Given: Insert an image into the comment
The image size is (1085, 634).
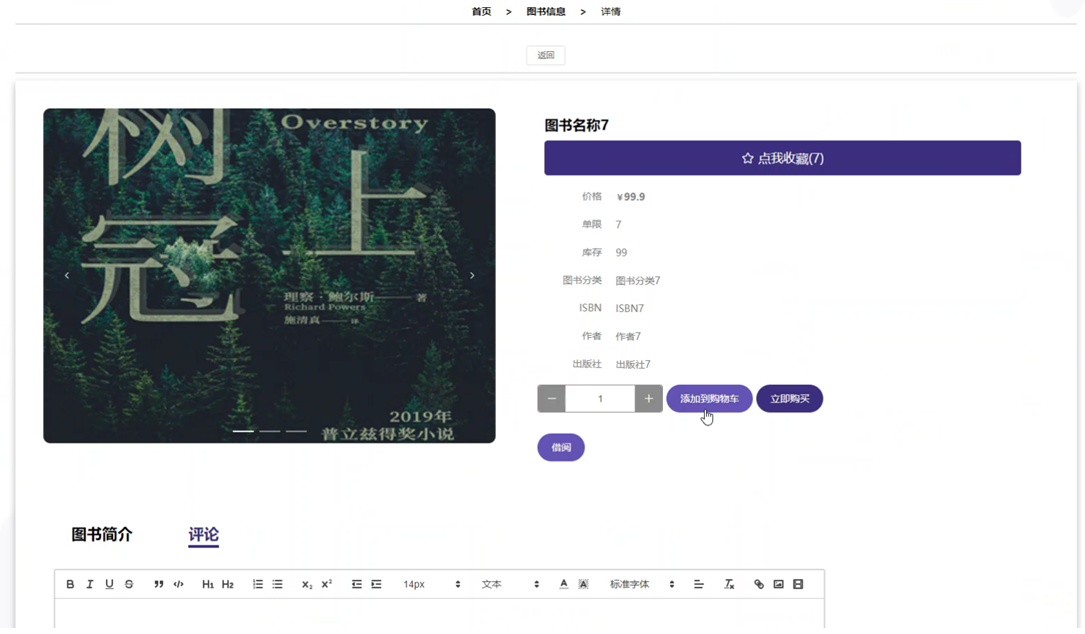Looking at the screenshot, I should point(778,584).
